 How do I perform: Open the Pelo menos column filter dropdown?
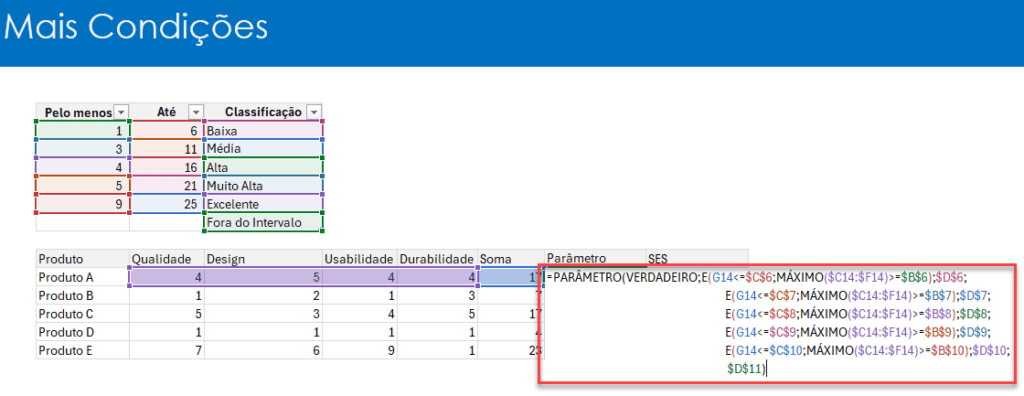121,112
